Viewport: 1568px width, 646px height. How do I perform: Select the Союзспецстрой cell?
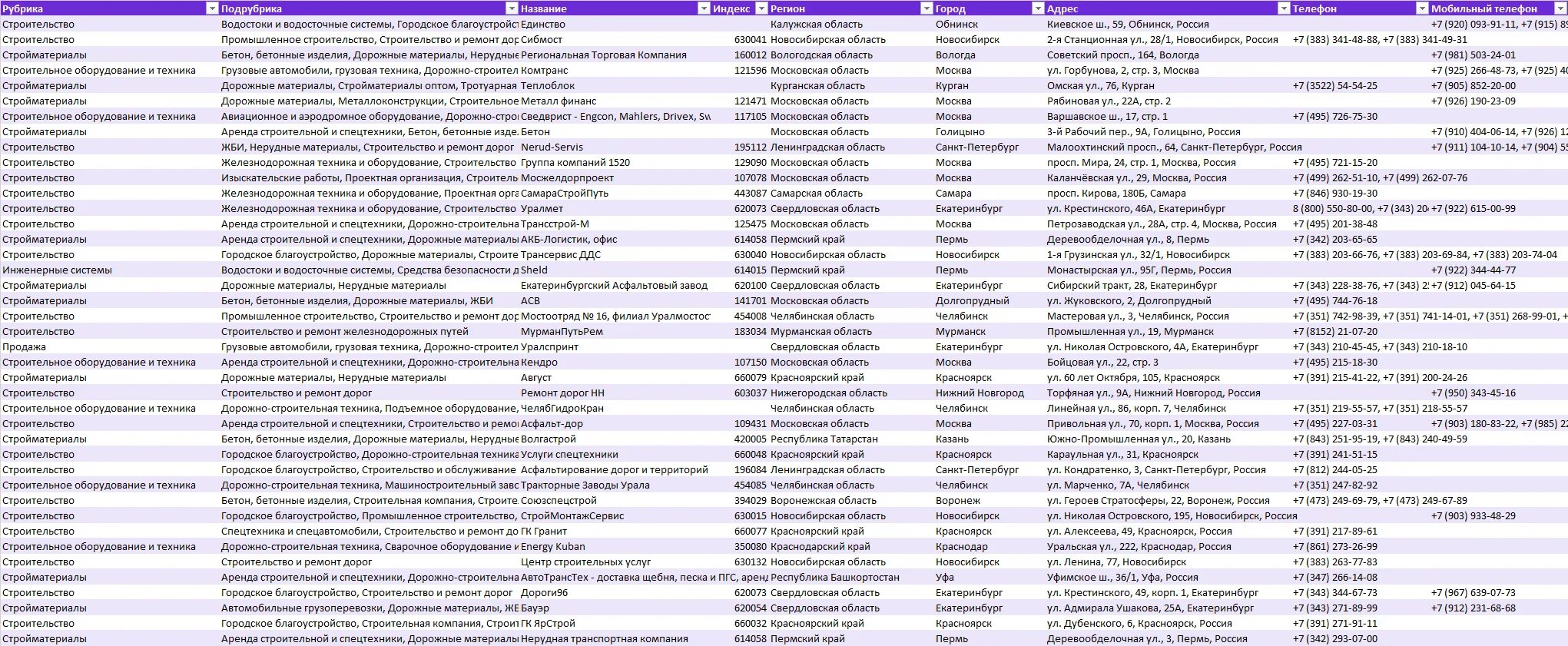coord(615,500)
